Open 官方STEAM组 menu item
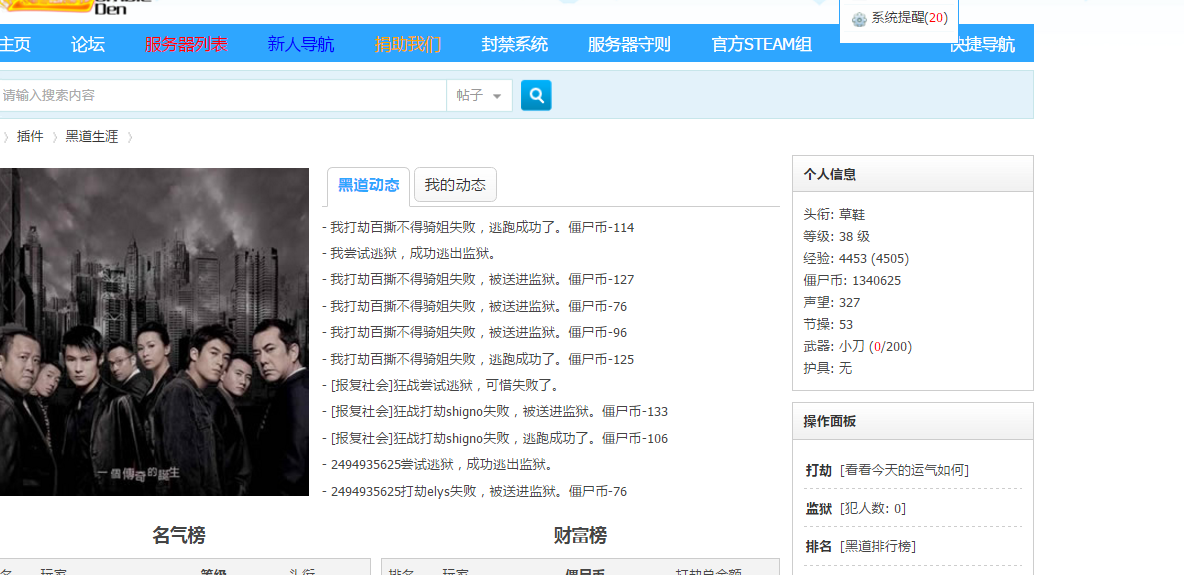Viewport: 1184px width, 575px height. pos(761,44)
